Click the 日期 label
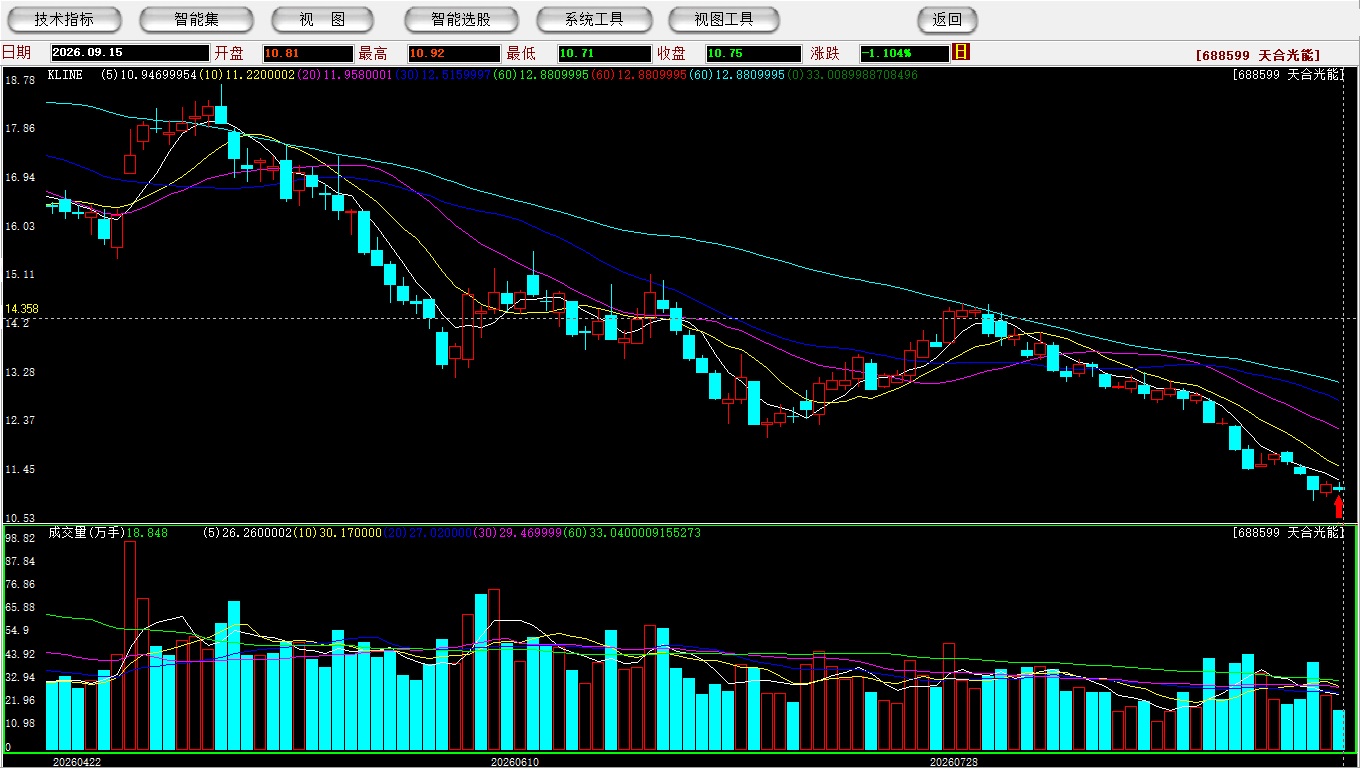The width and height of the screenshot is (1360, 768). [16, 52]
